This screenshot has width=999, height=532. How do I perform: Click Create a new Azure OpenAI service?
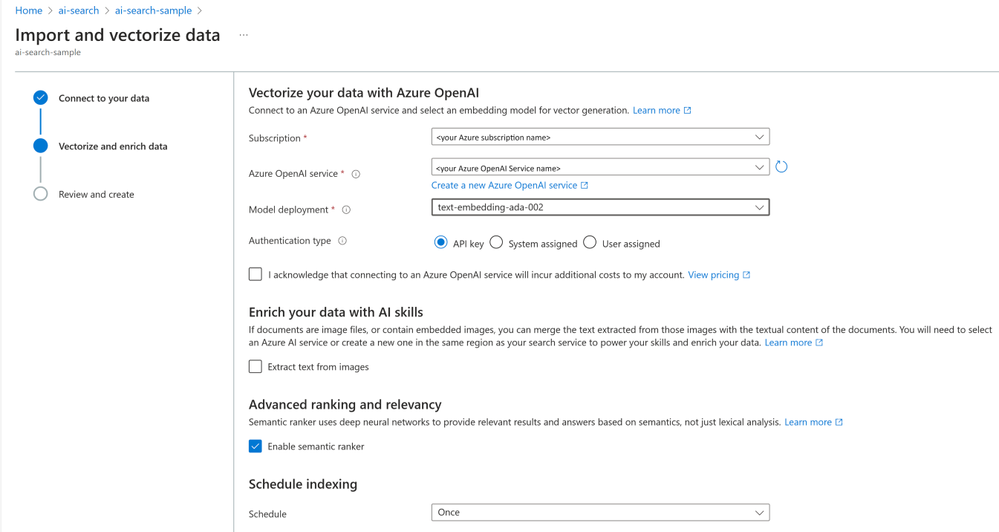coord(510,185)
